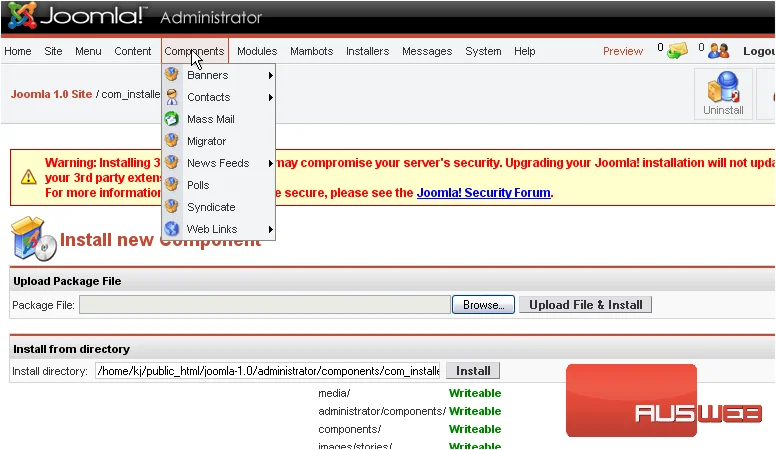Expand the Banners submenu arrow
This screenshot has width=776, height=450.
point(270,75)
